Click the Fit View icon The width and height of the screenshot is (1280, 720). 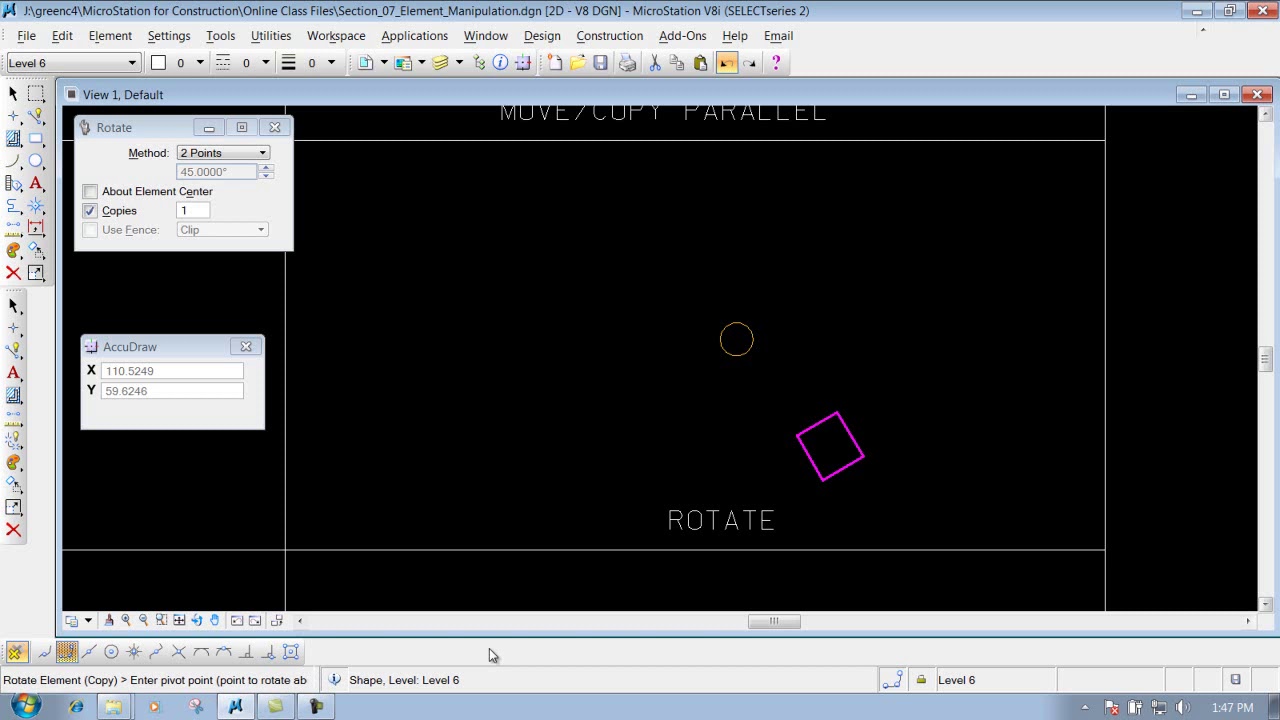coord(179,621)
